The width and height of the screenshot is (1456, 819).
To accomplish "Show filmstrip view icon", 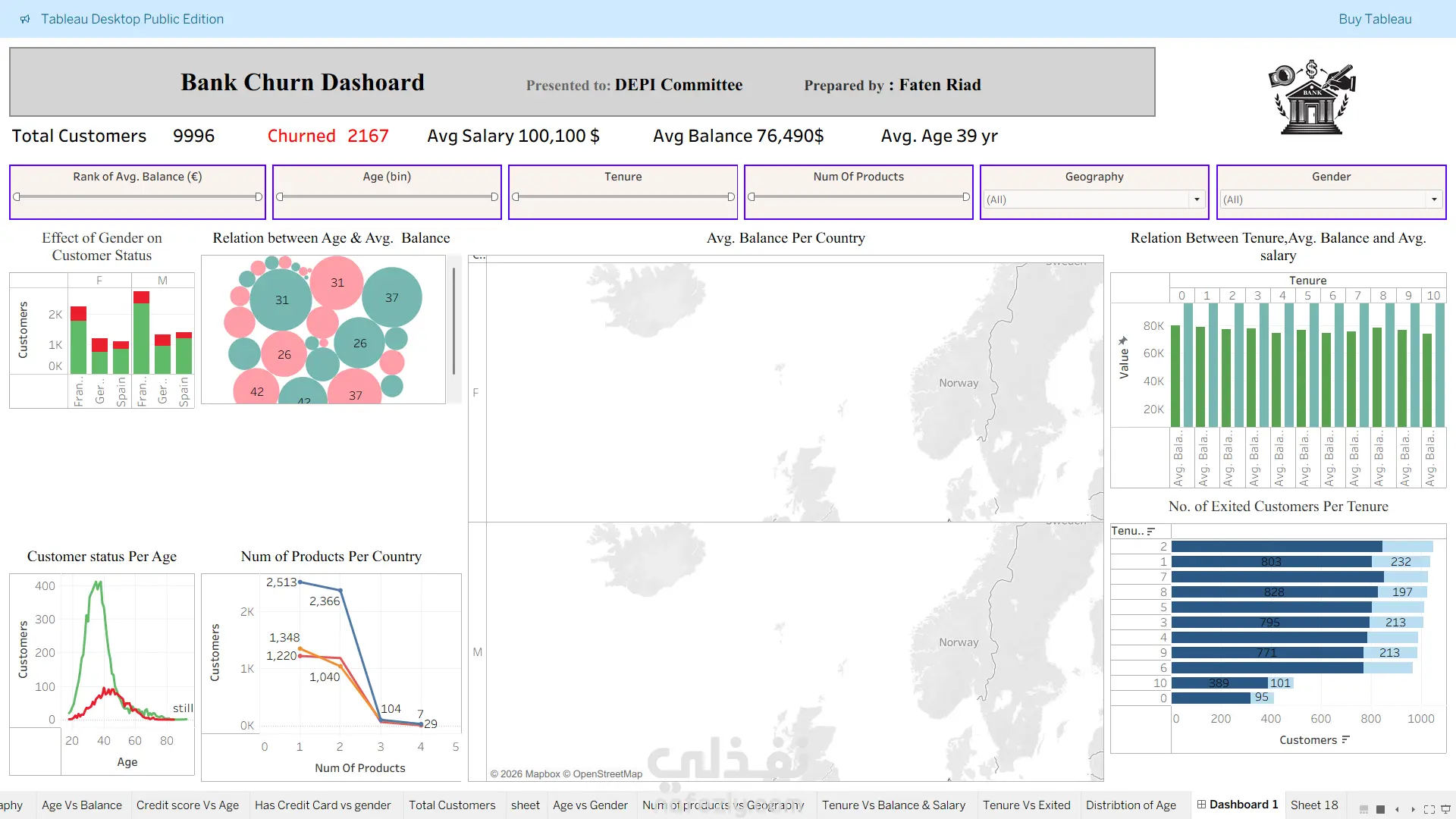I will tap(1363, 809).
